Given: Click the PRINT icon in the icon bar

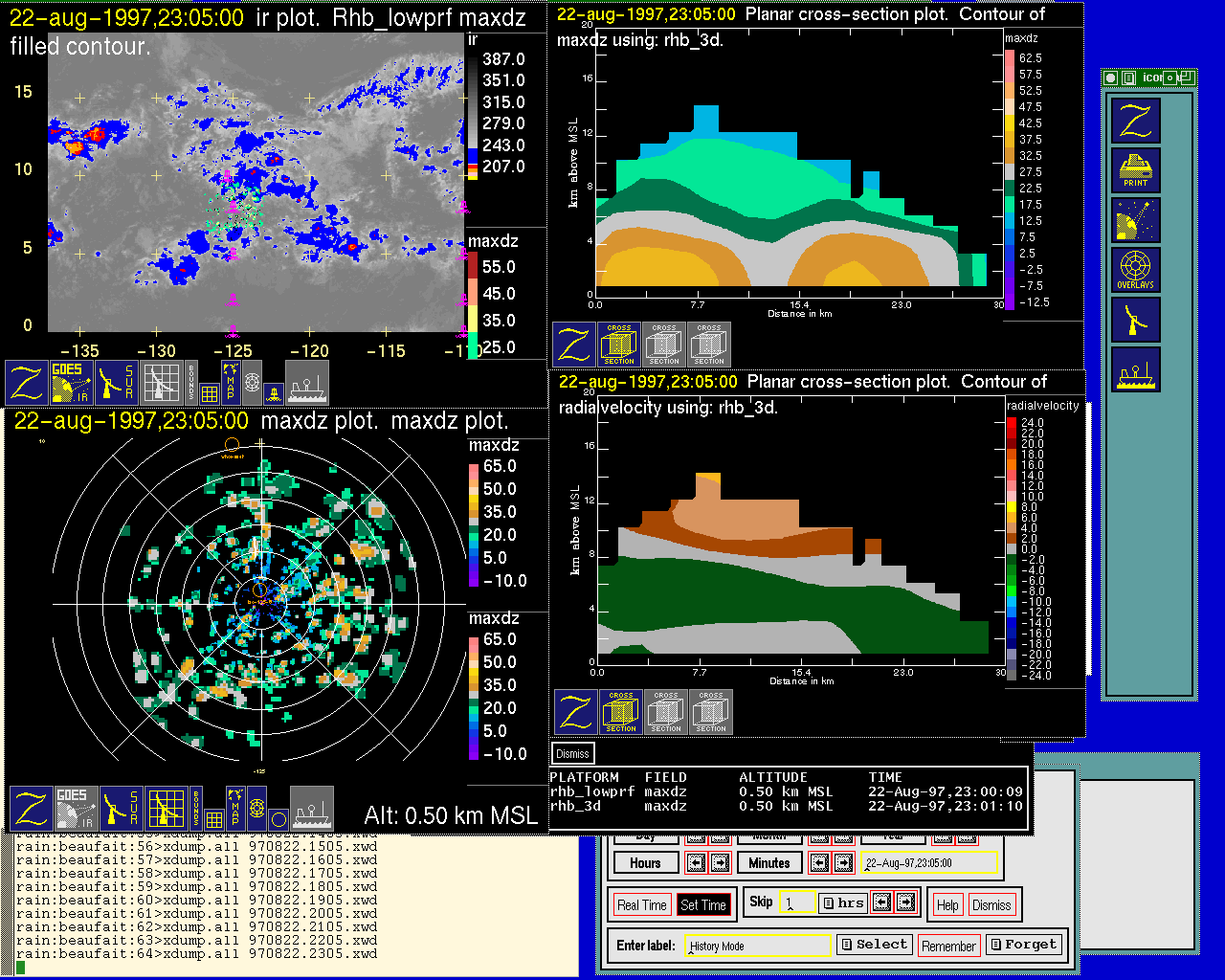Looking at the screenshot, I should click(x=1135, y=170).
